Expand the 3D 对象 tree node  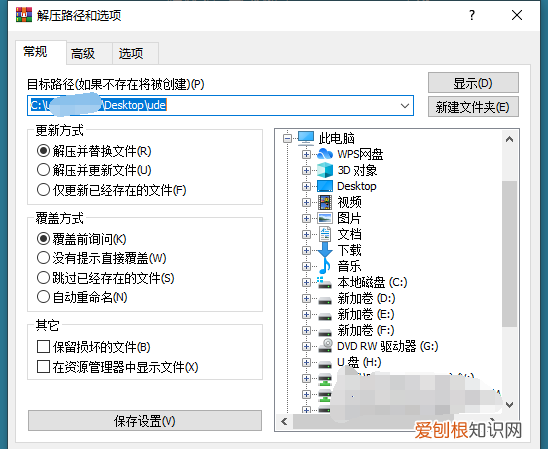[306, 171]
